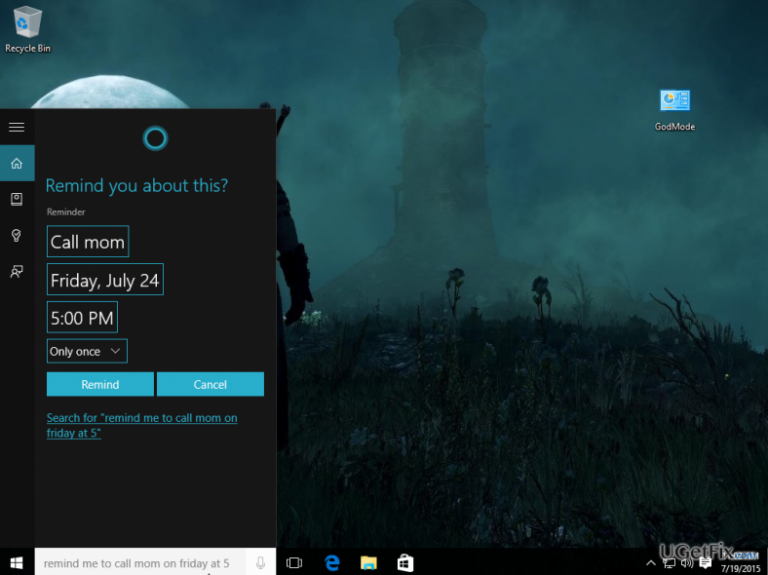Open the network icon in system tray
The width and height of the screenshot is (768, 575).
click(x=669, y=563)
